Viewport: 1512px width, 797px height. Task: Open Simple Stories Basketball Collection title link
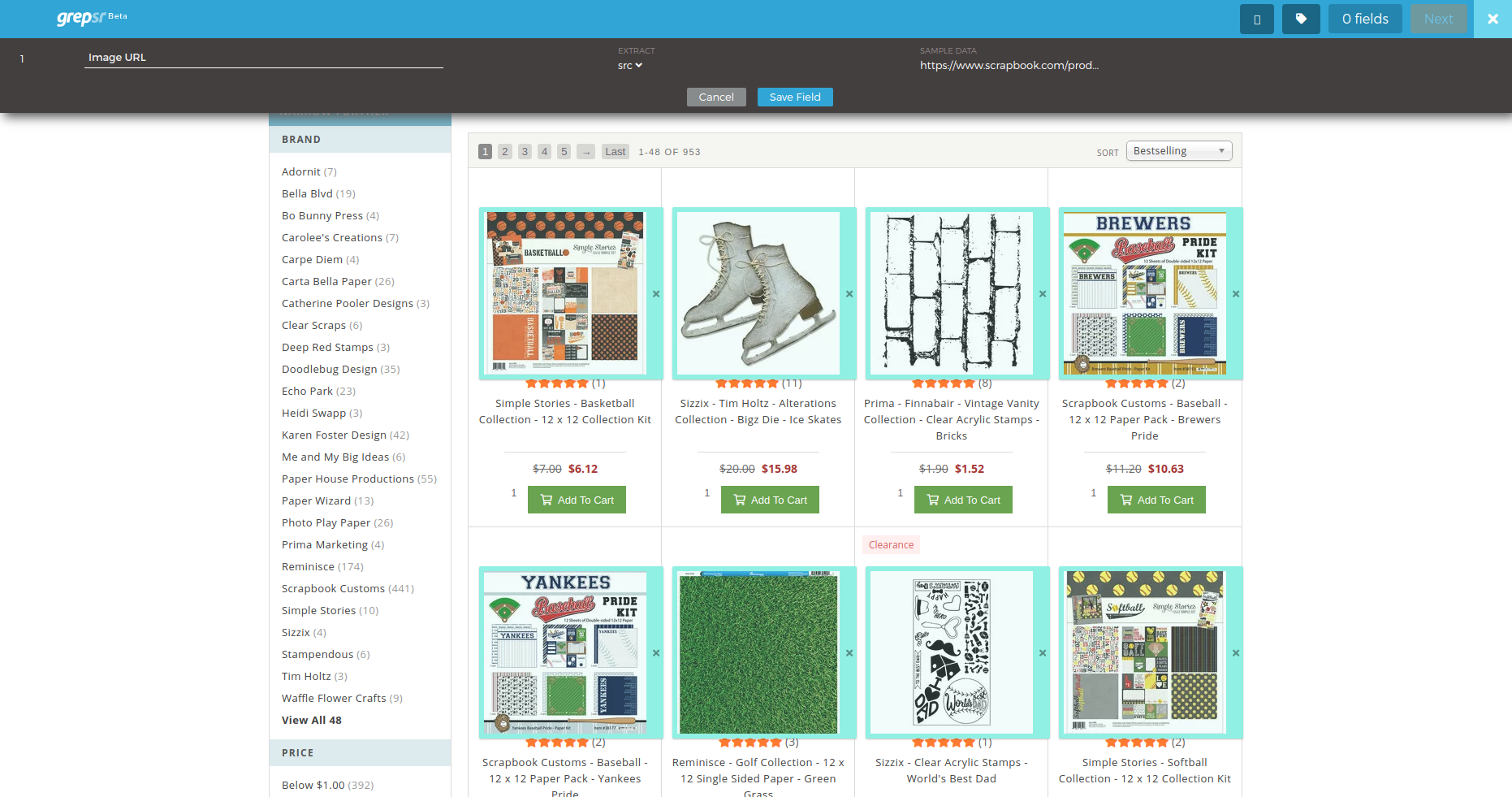tap(565, 412)
